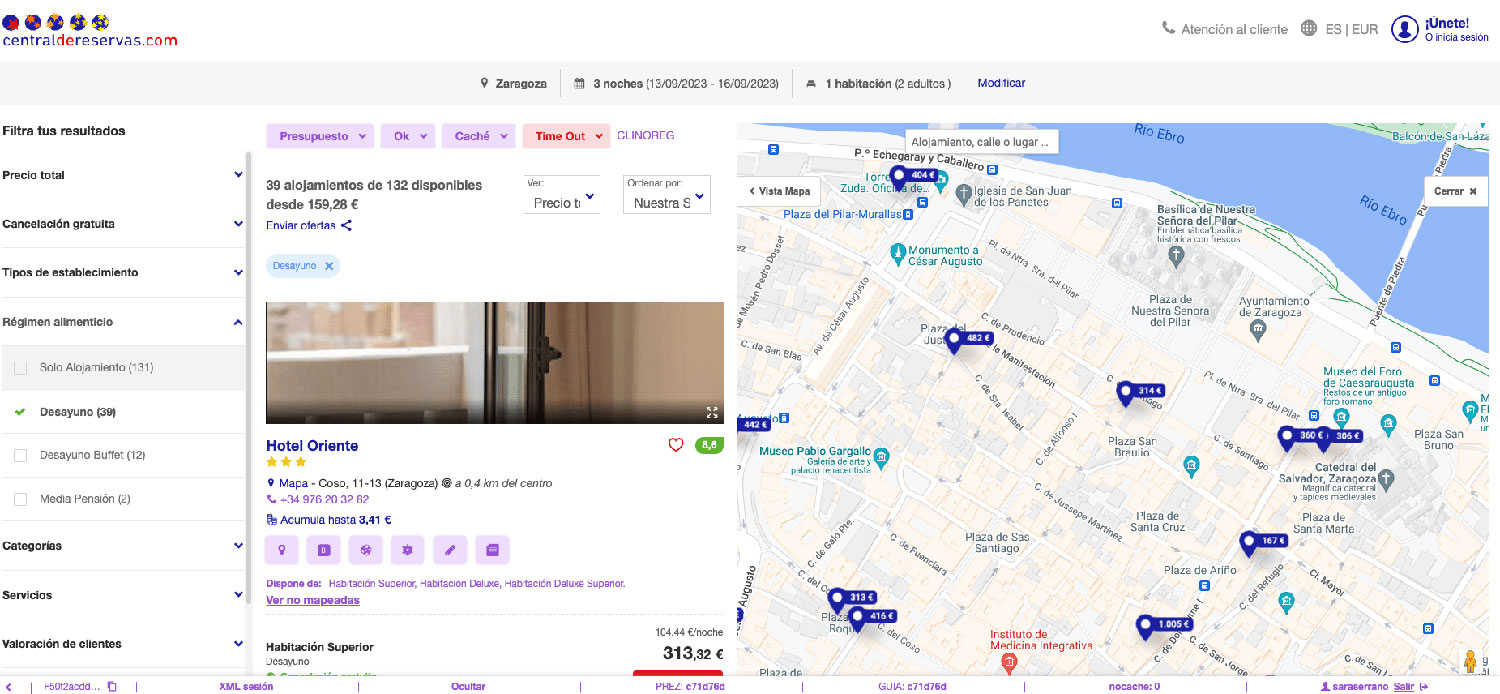Expand the Valoración de clientes filter
1500x694 pixels.
(123, 644)
